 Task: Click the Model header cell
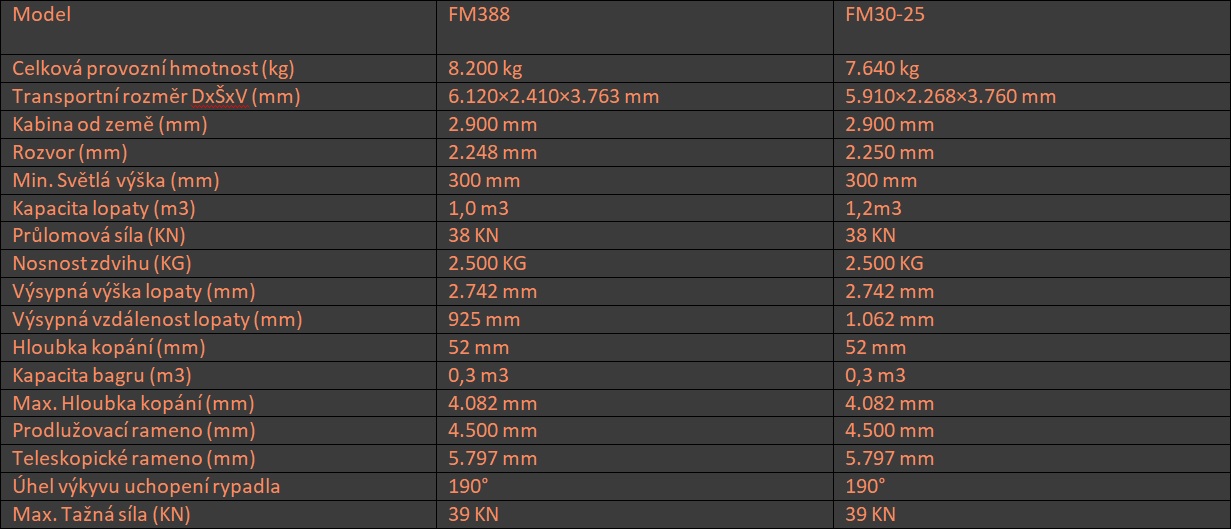click(x=42, y=15)
